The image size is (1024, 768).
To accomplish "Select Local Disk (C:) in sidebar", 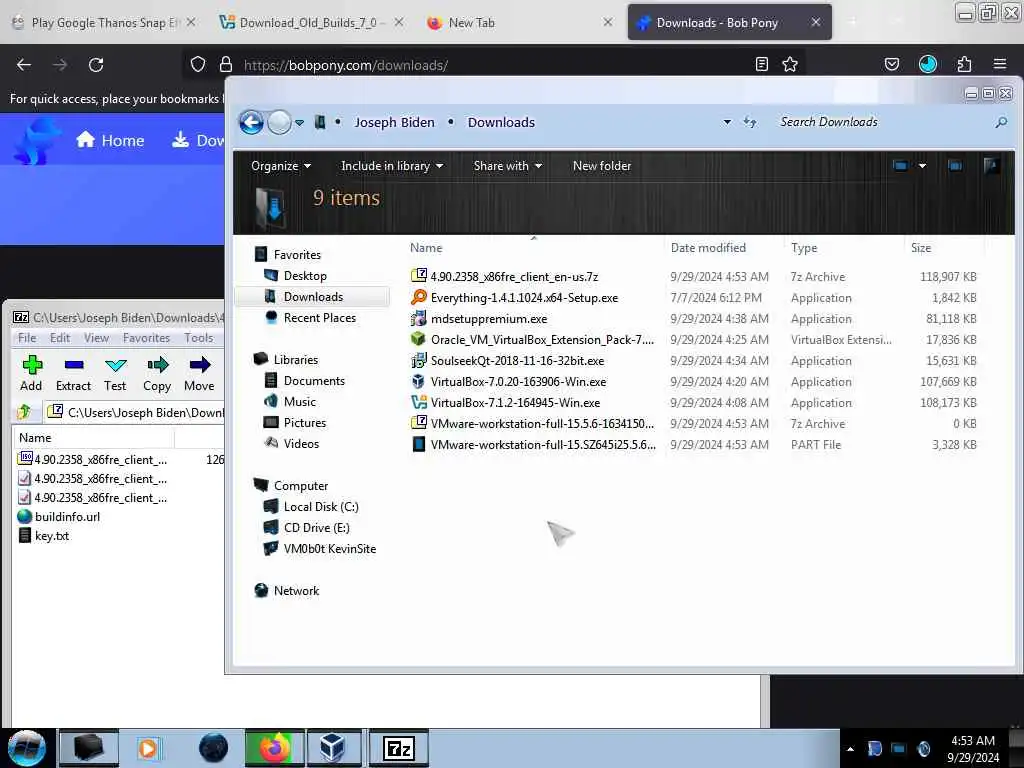I will (x=321, y=506).
